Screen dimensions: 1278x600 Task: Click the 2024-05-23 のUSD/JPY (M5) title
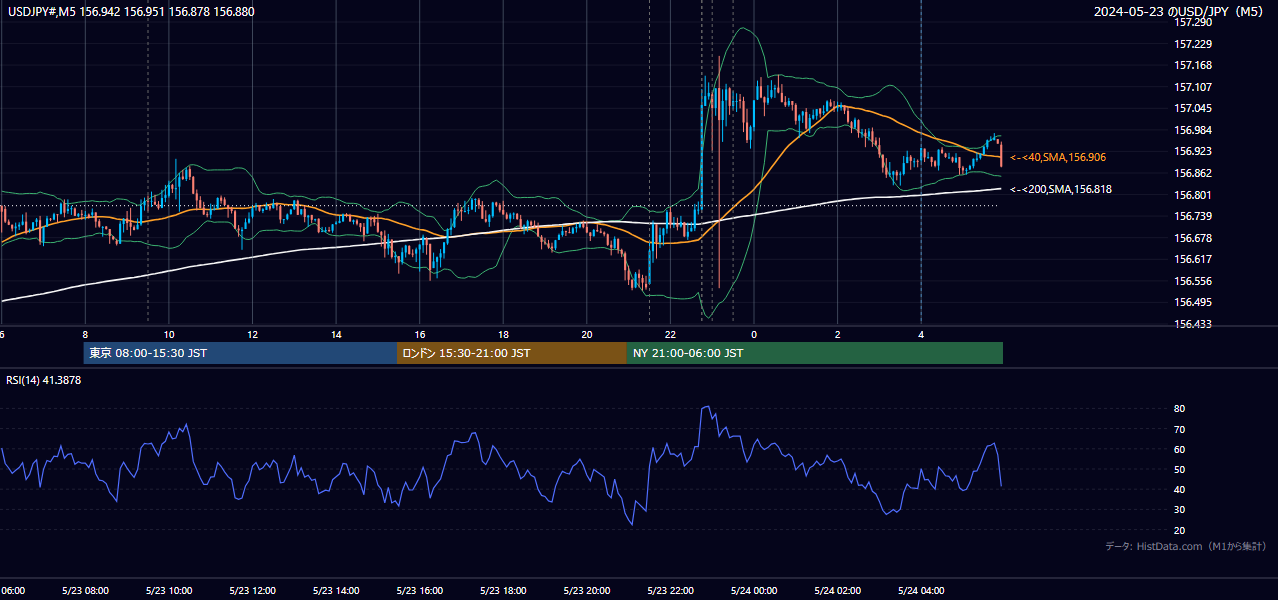point(1180,11)
